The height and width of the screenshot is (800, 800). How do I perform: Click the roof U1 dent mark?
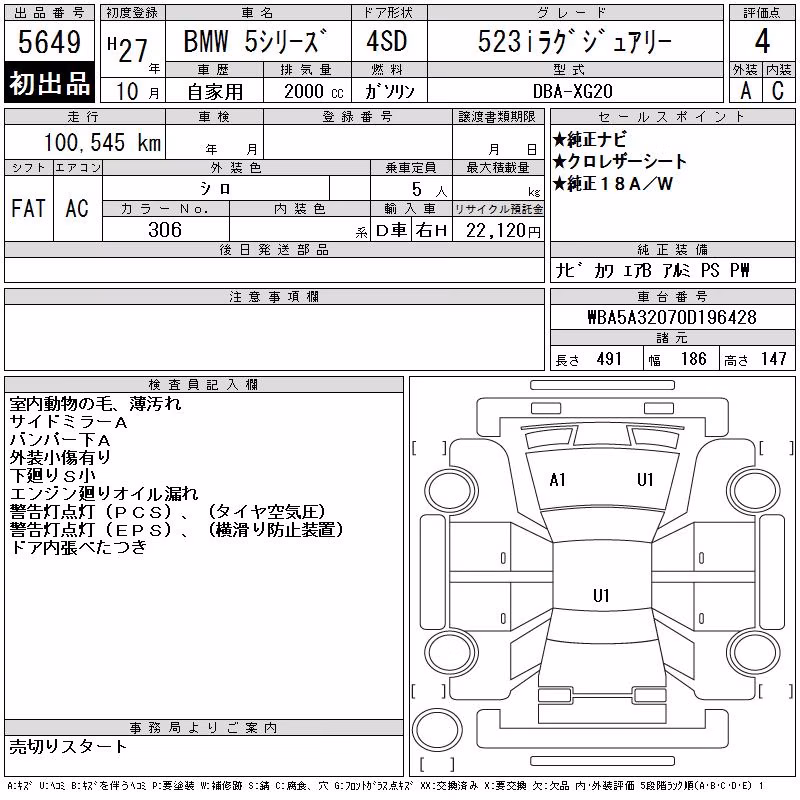(x=601, y=595)
